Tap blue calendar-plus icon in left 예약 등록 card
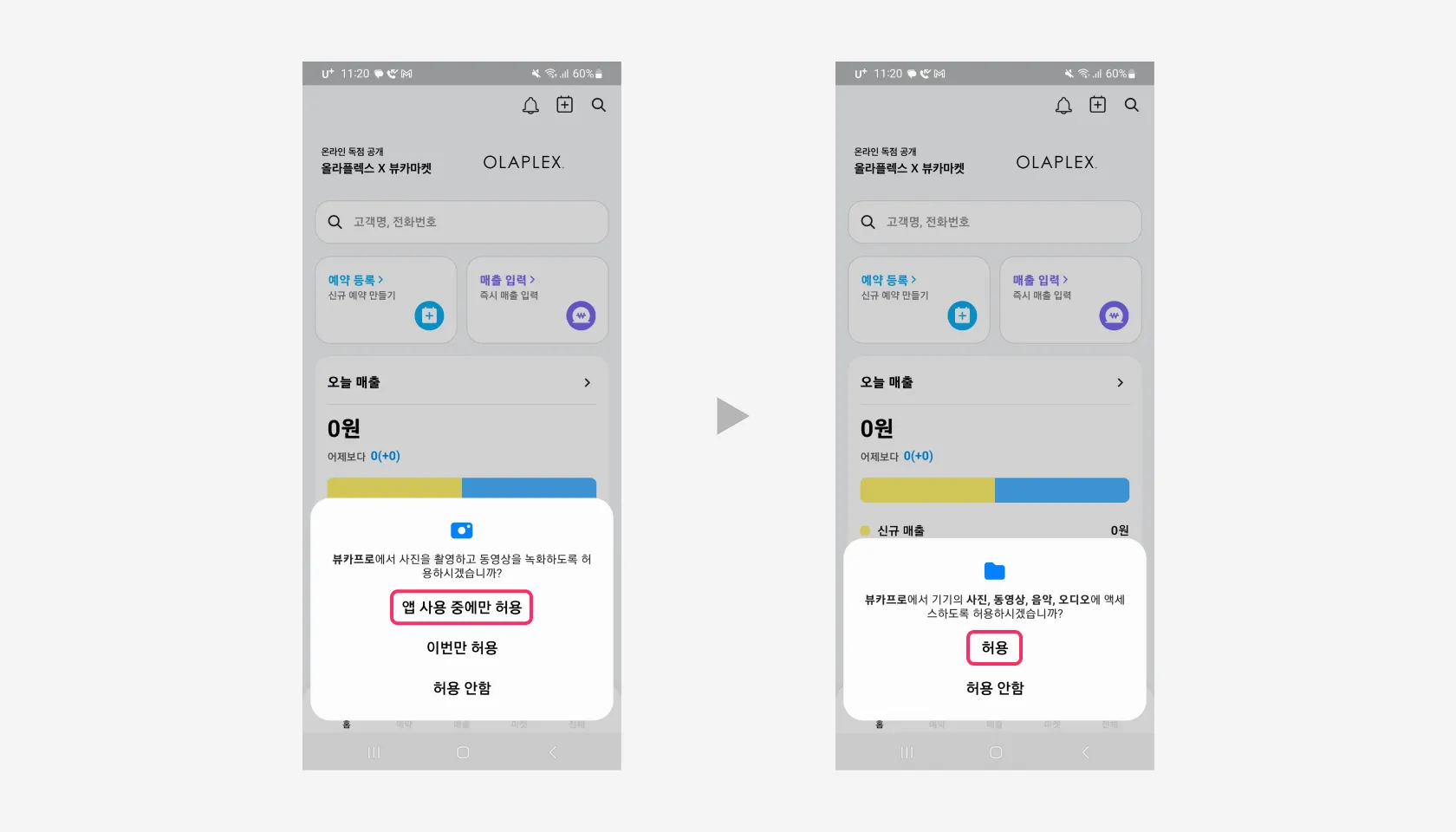Viewport: 1456px width, 832px height. click(x=429, y=315)
